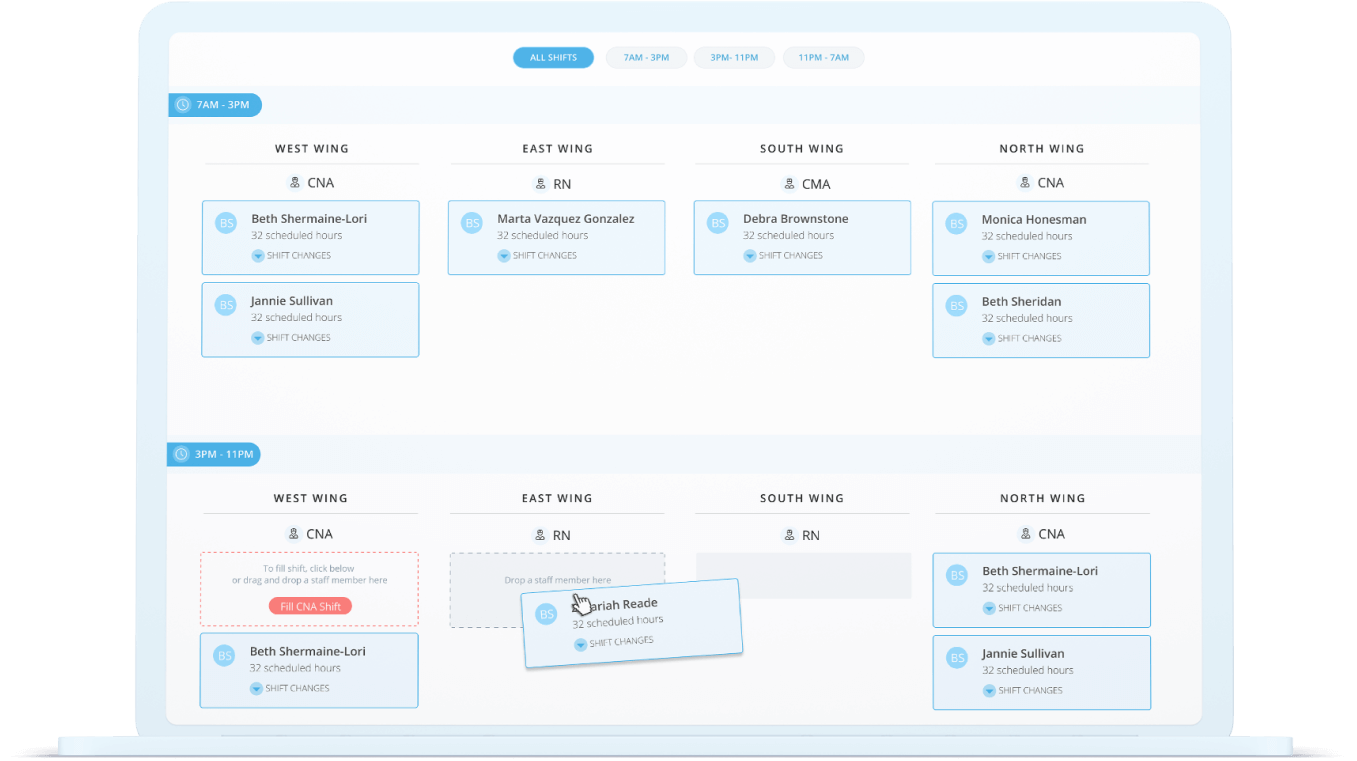Filter by the 7AM - 3PM tab at top
The width and height of the screenshot is (1357, 761).
pyautogui.click(x=646, y=58)
